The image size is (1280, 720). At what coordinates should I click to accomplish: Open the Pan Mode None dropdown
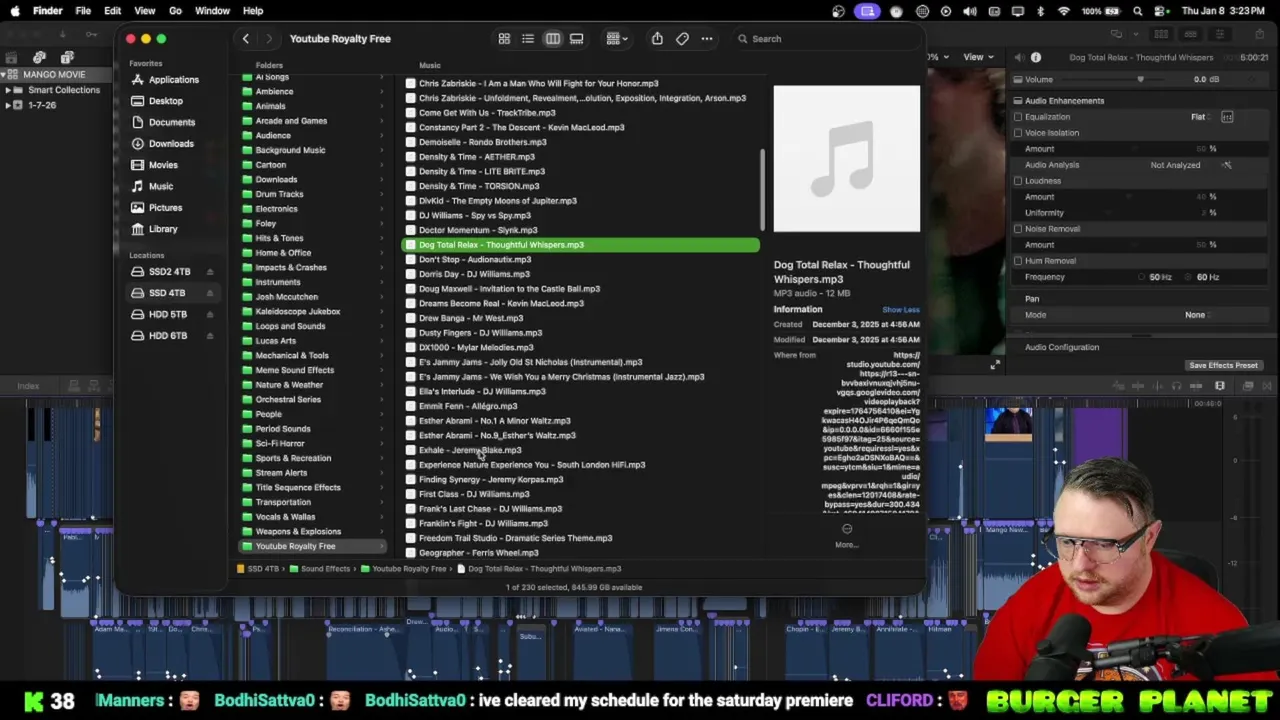click(1198, 315)
